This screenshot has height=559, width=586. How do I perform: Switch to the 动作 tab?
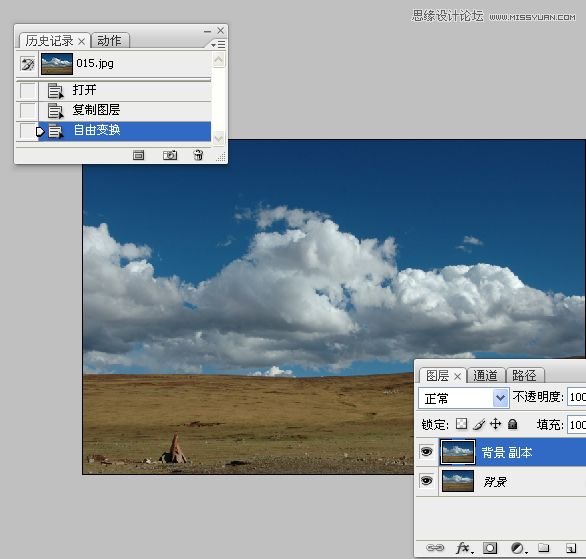110,40
